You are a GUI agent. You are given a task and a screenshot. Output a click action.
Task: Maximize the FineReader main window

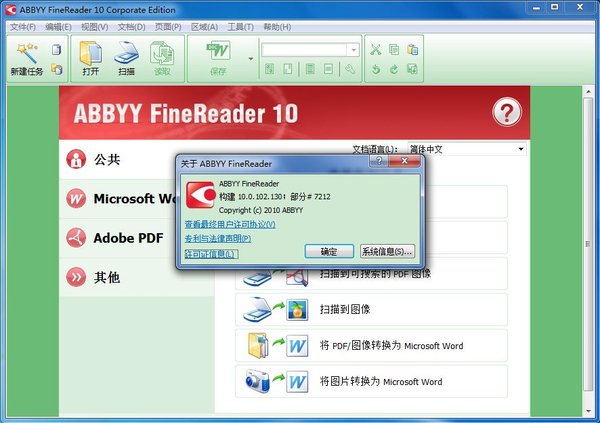[x=554, y=7]
